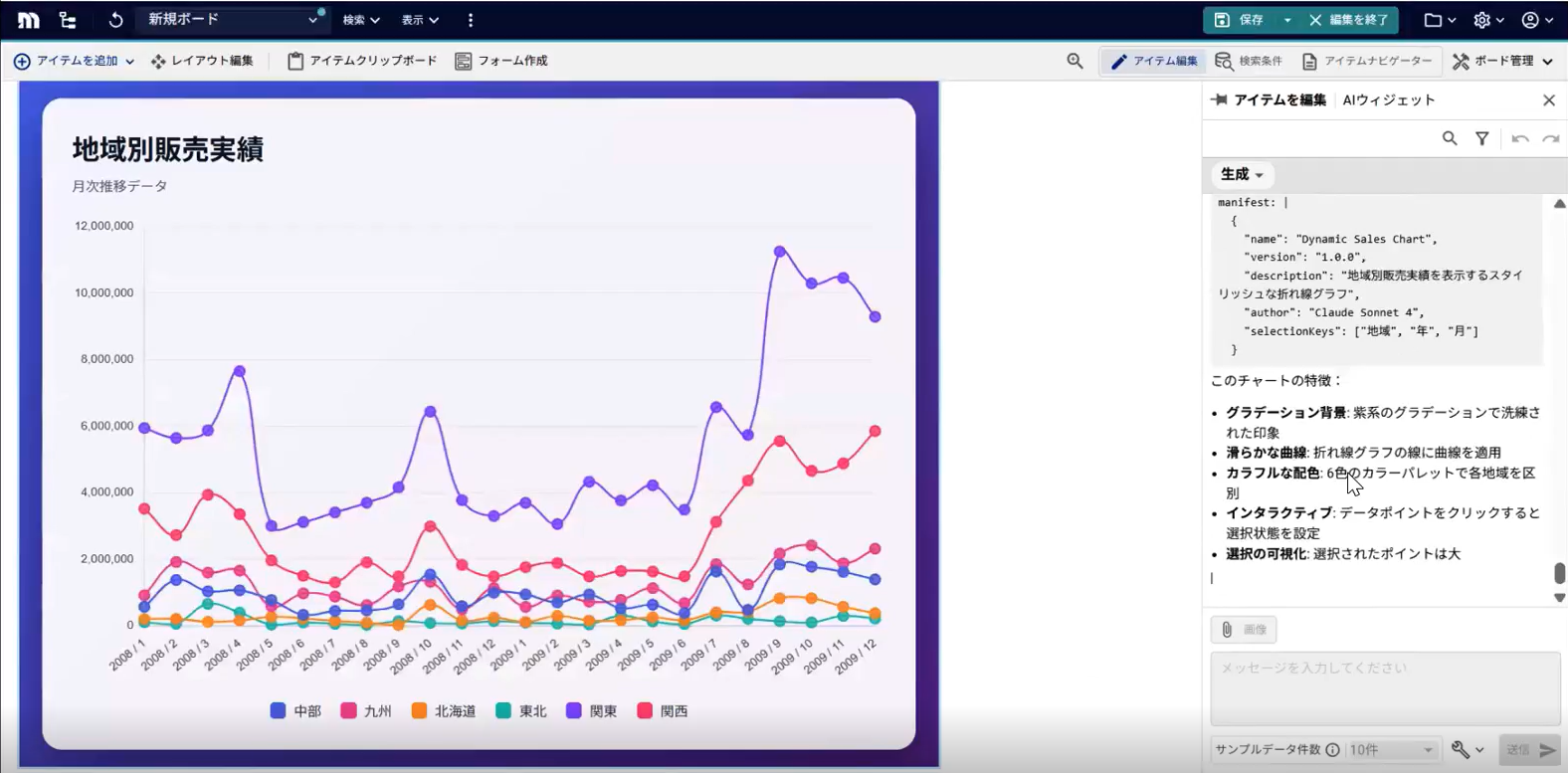Click the reload arrow icon
The width and height of the screenshot is (1568, 773).
(115, 20)
